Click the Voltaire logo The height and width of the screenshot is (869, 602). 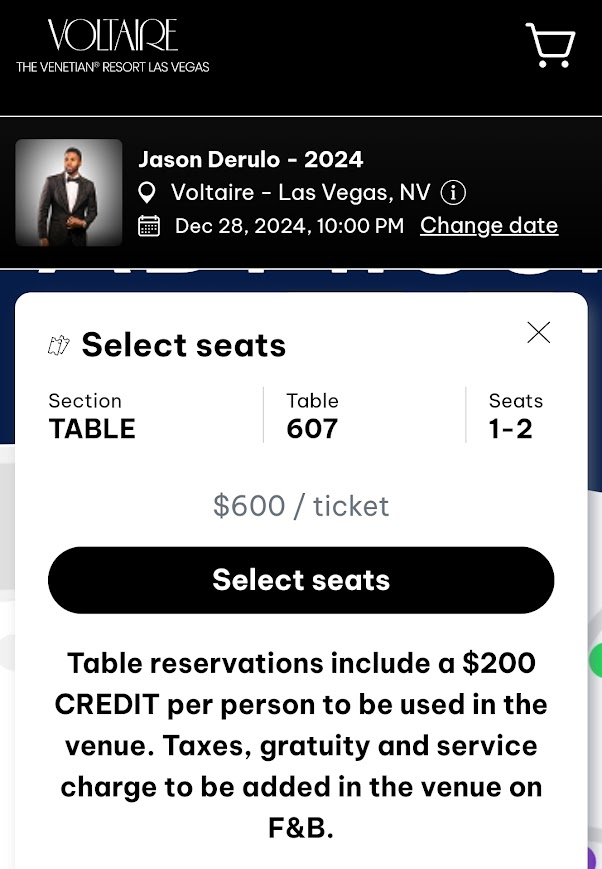tap(112, 47)
